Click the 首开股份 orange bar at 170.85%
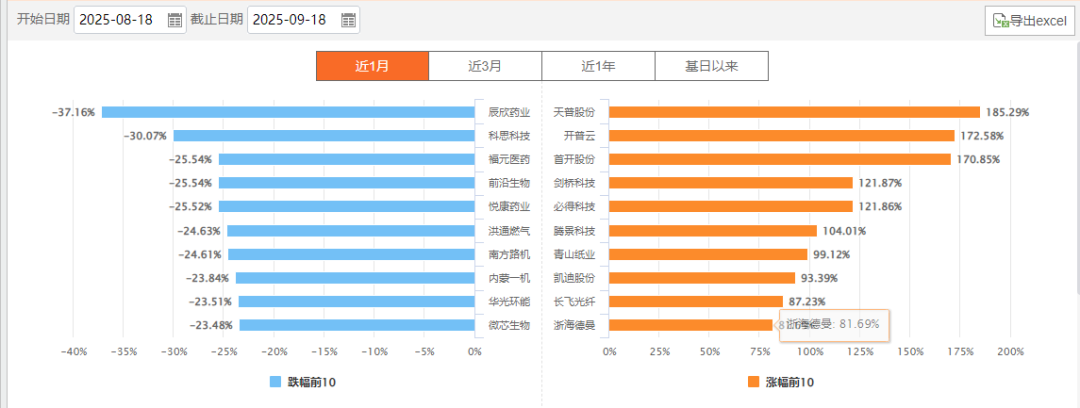Viewport: 1080px width, 408px height. 779,159
